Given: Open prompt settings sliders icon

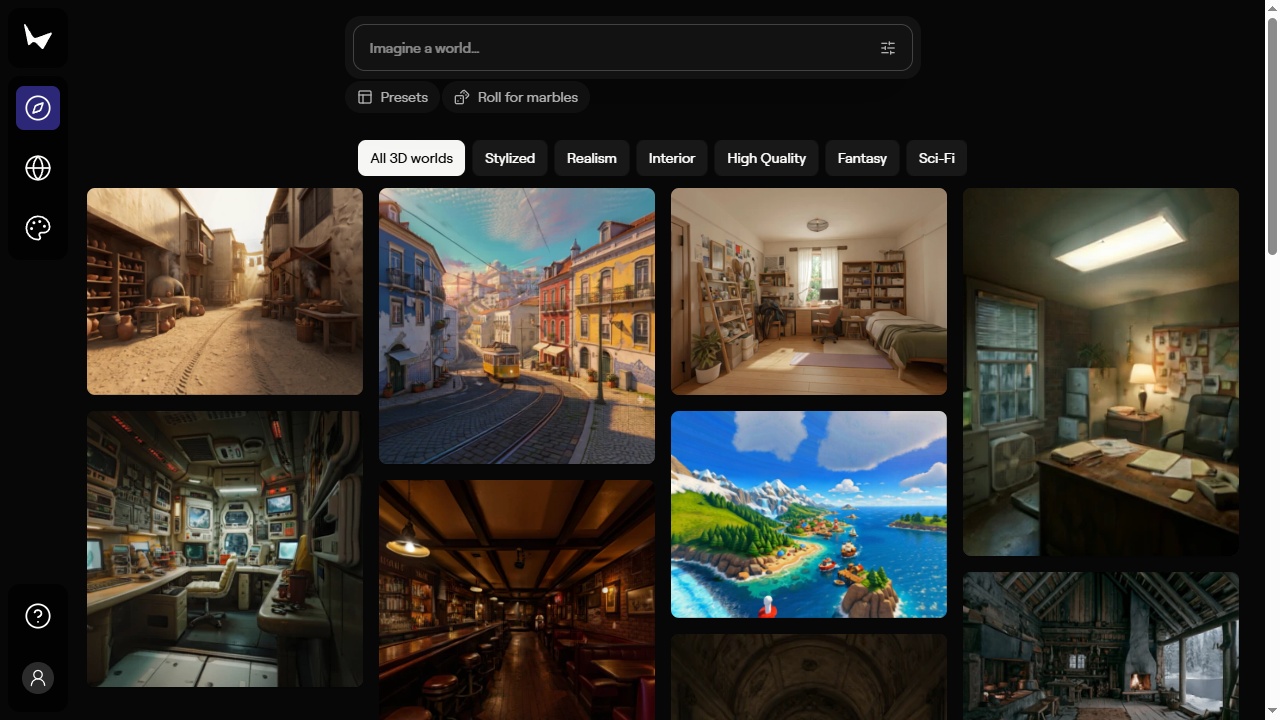Looking at the screenshot, I should click(888, 48).
